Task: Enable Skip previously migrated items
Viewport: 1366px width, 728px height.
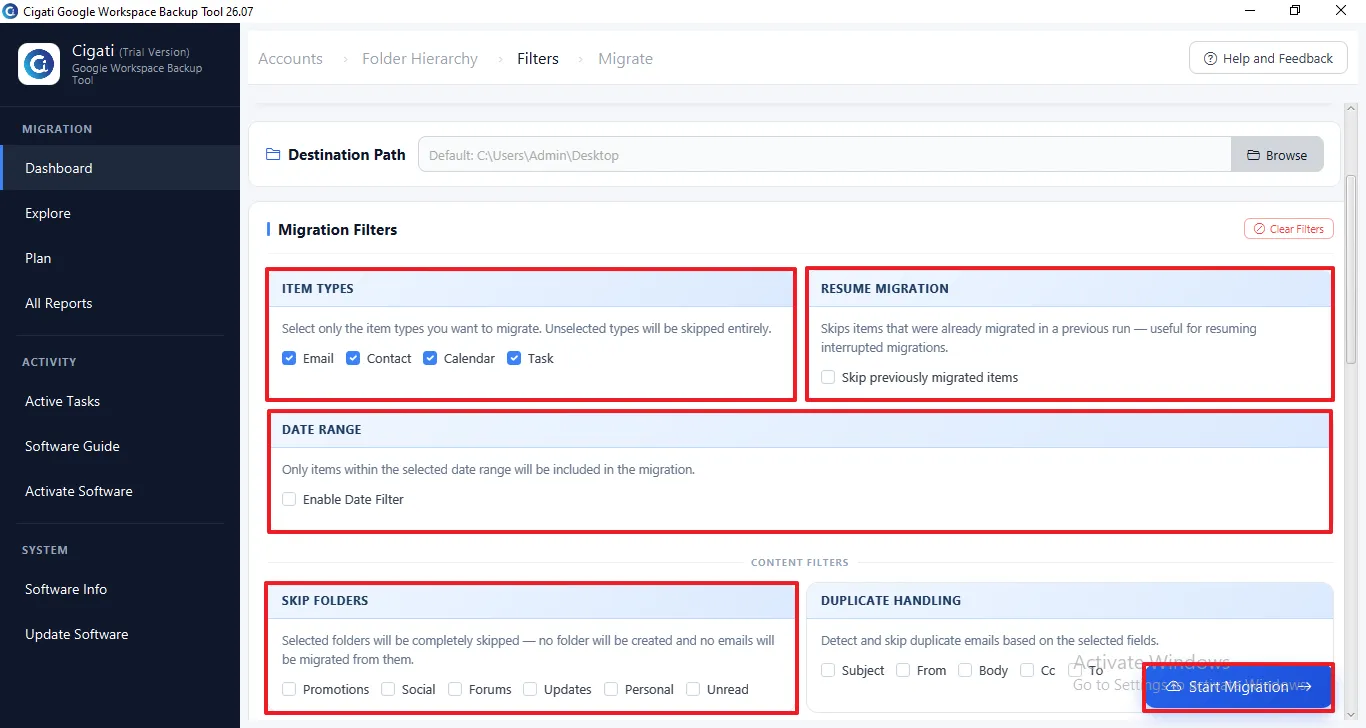Action: [828, 377]
